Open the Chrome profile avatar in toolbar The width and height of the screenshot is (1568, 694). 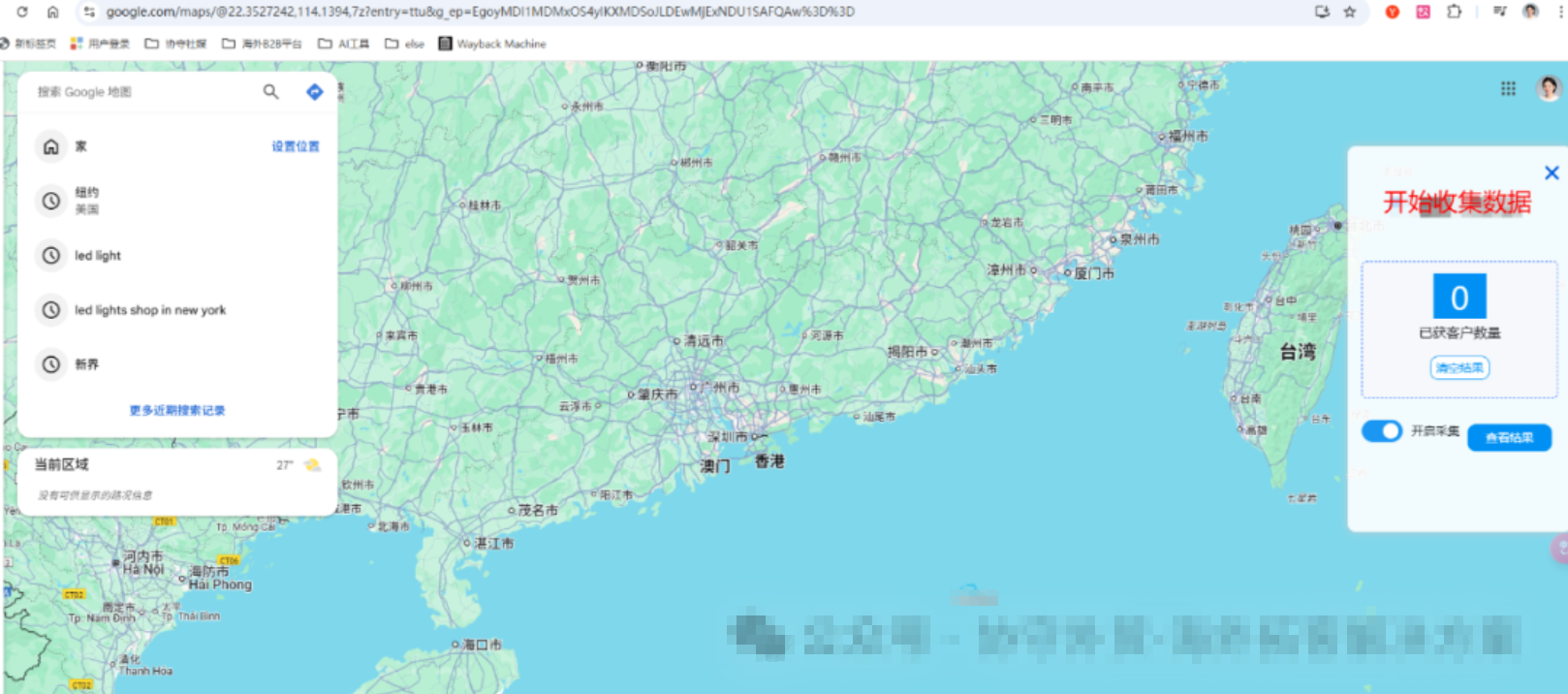[1531, 12]
